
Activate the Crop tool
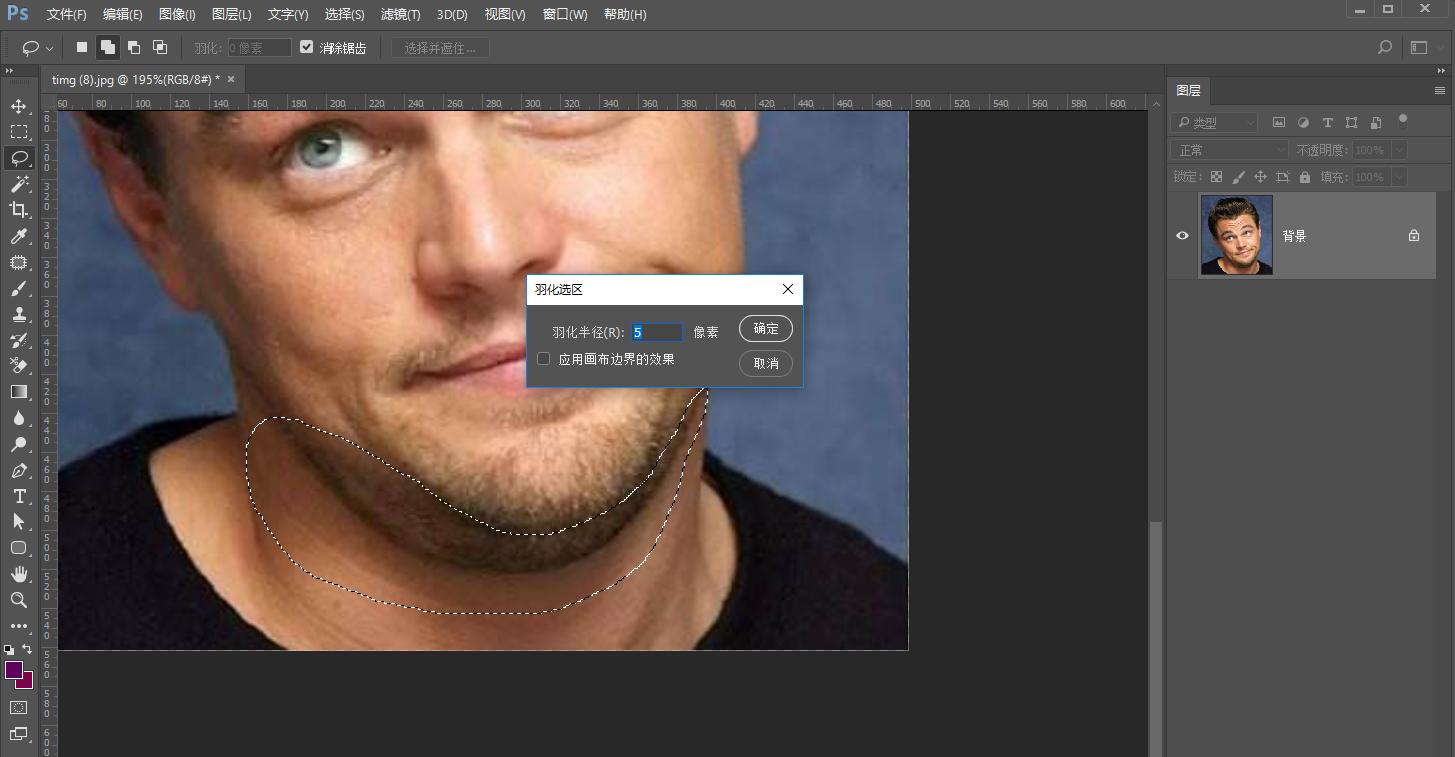click(19, 210)
